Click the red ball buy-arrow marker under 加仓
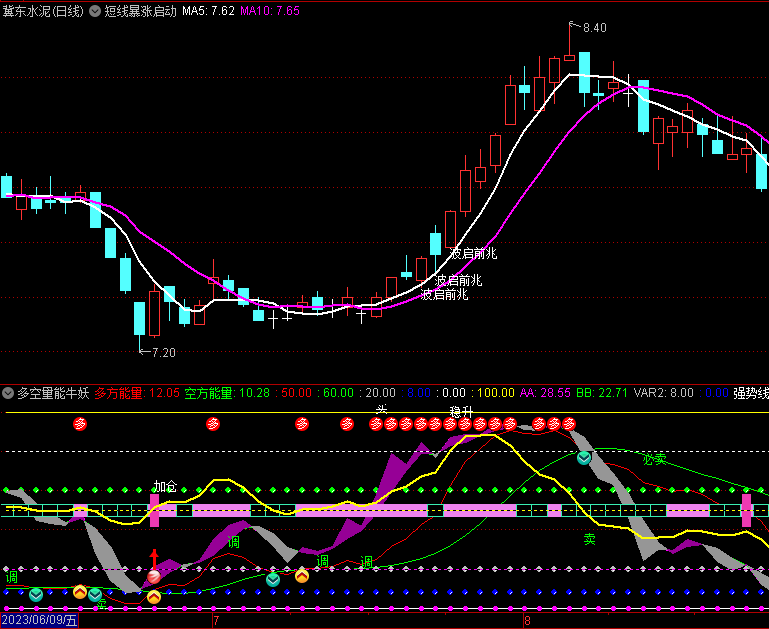 tap(154, 577)
